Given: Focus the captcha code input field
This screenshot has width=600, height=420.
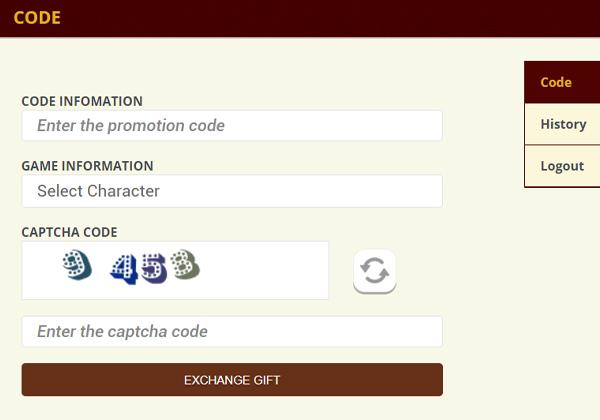Looking at the screenshot, I should (x=232, y=331).
